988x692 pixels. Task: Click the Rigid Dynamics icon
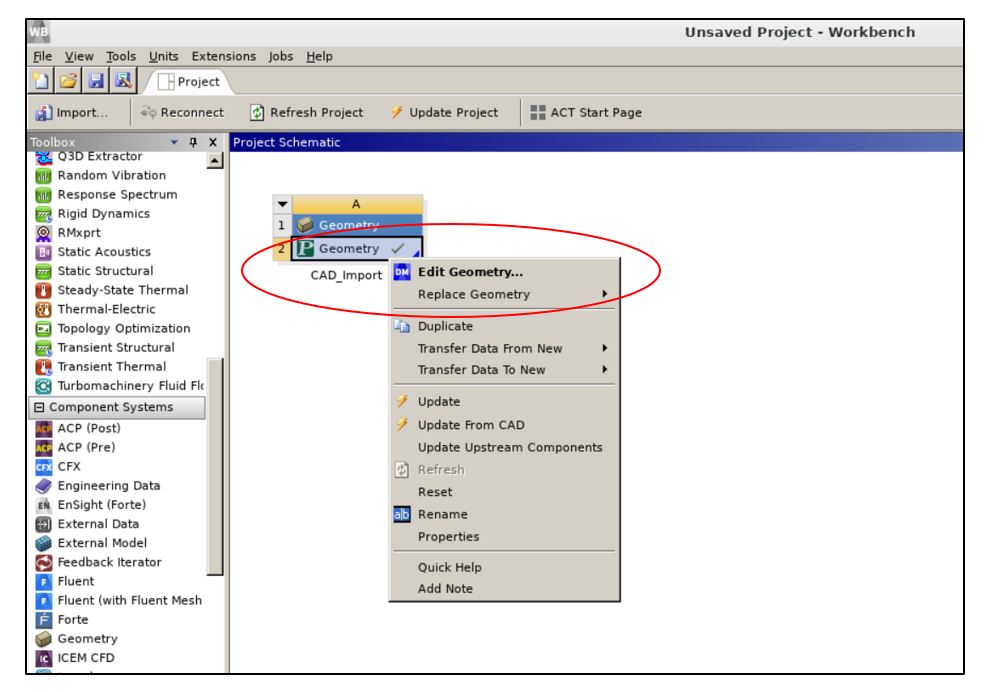tap(43, 214)
